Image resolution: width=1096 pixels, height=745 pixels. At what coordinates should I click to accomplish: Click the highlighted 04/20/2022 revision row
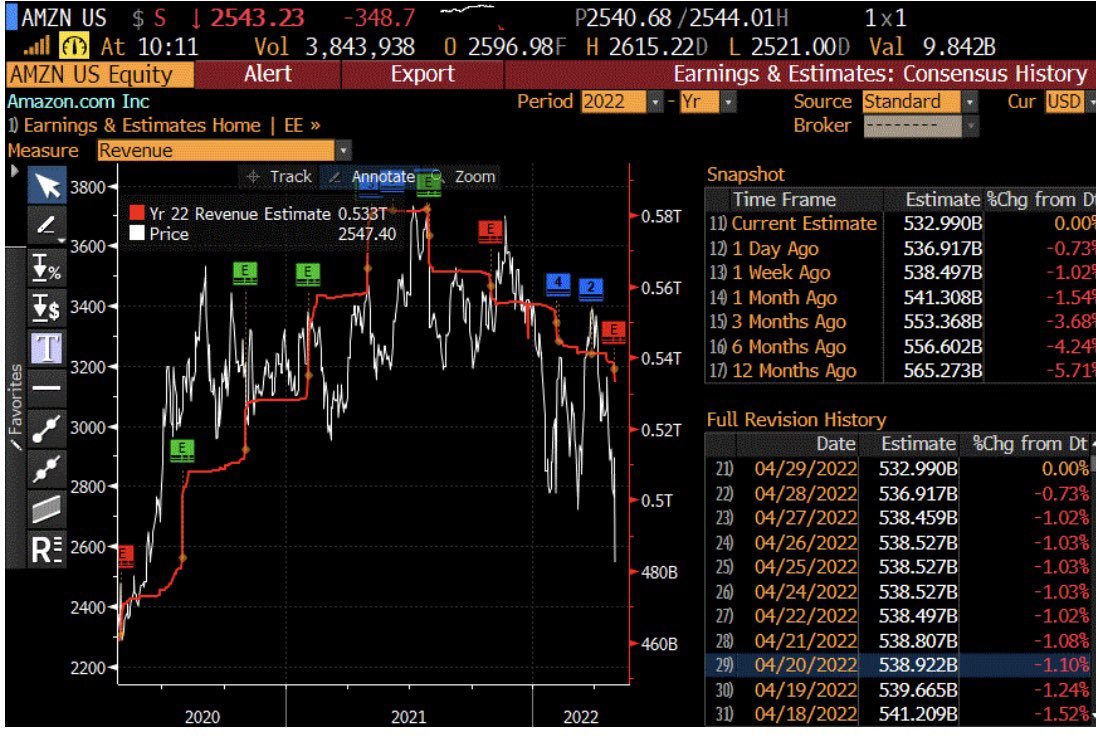click(897, 664)
